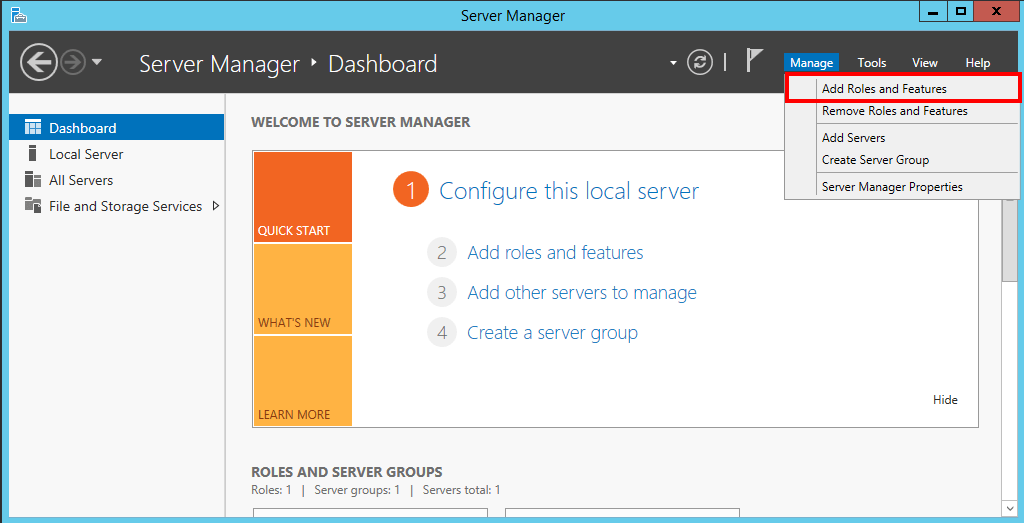Minimize the Server Manager window
Image resolution: width=1024 pixels, height=523 pixels.
(934, 11)
